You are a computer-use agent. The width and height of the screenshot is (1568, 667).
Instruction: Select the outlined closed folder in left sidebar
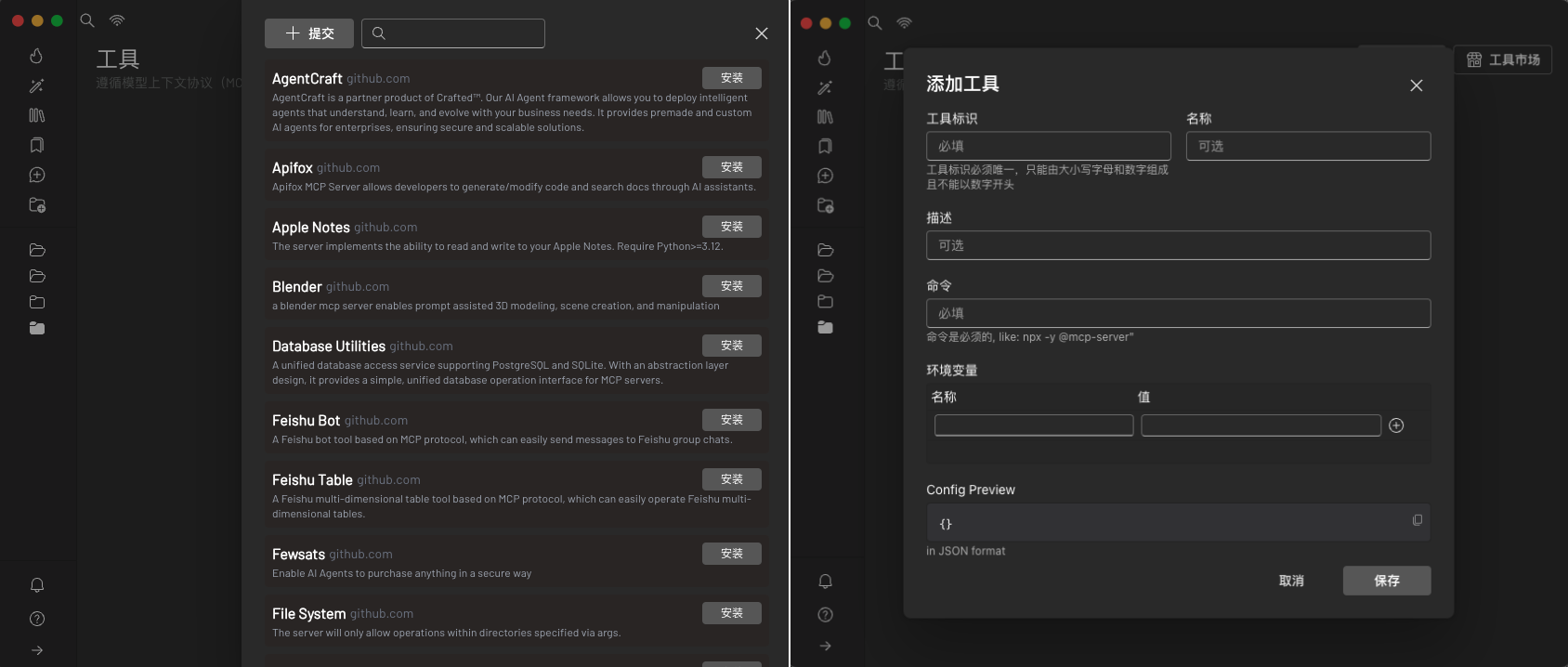[x=37, y=302]
